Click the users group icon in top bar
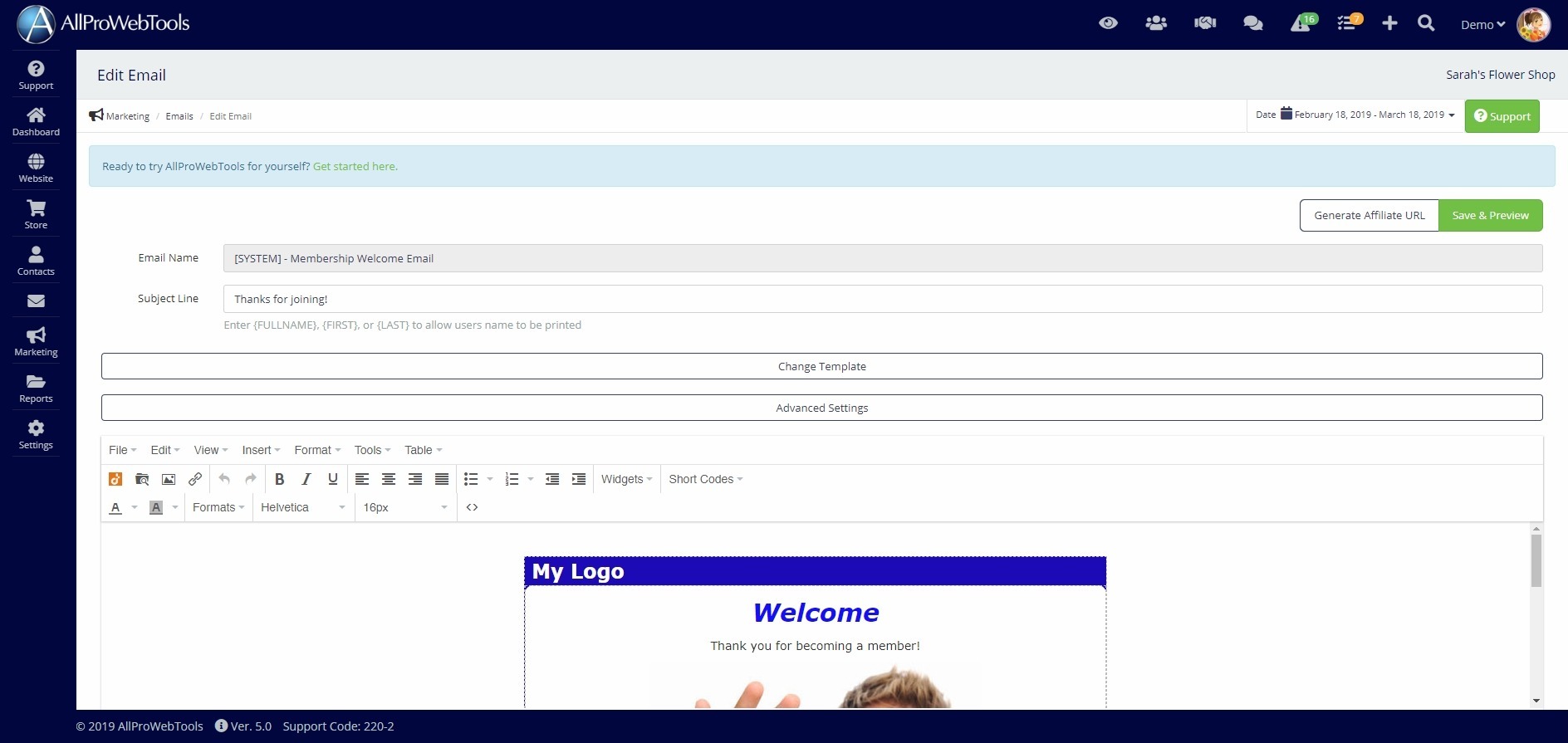 click(x=1156, y=23)
